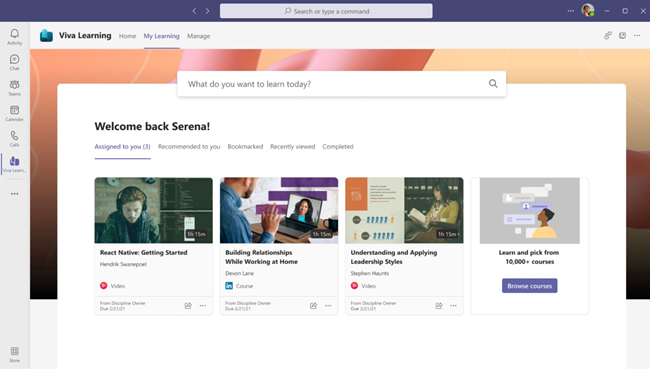This screenshot has height=369, width=650.
Task: Show Recommended to you tab
Action: pos(189,146)
